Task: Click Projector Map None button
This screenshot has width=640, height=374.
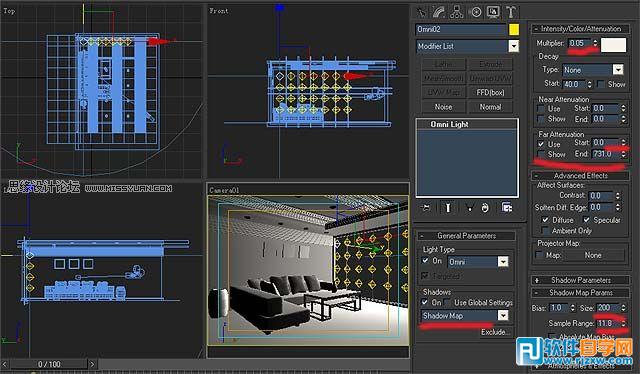Action: [593, 255]
